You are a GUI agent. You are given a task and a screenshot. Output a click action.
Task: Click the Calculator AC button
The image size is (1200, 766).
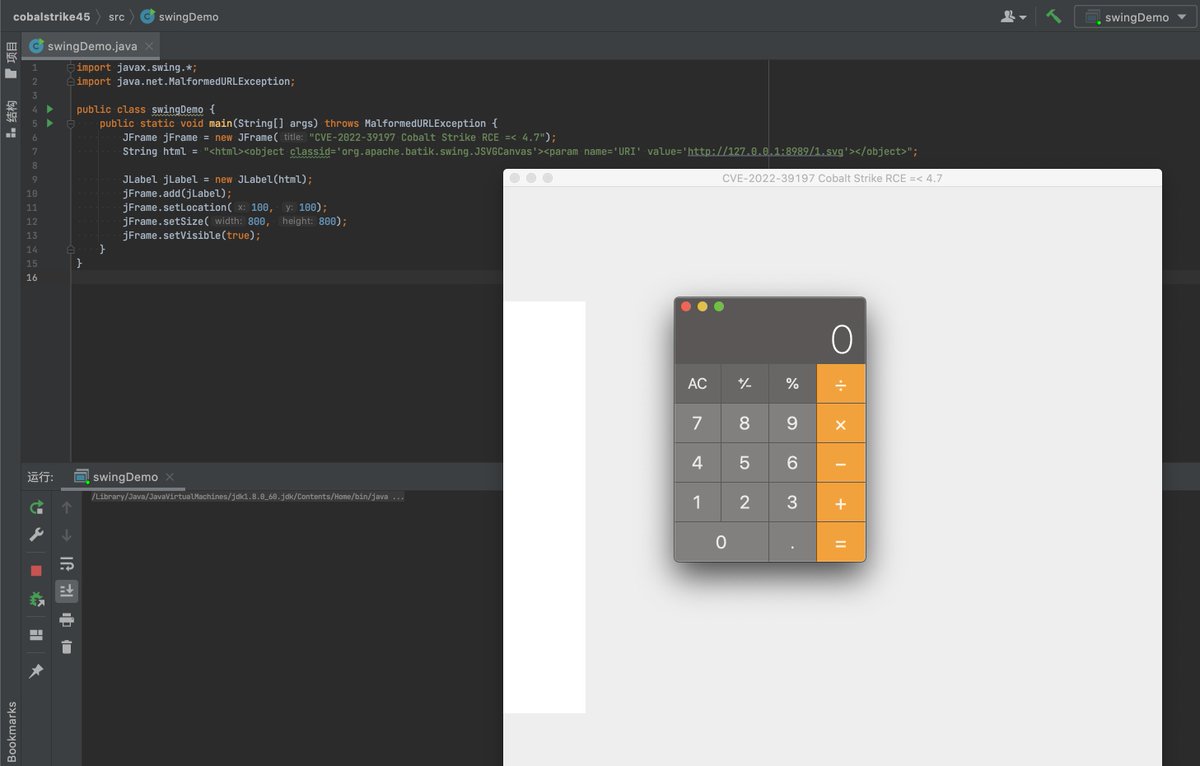pyautogui.click(x=697, y=384)
